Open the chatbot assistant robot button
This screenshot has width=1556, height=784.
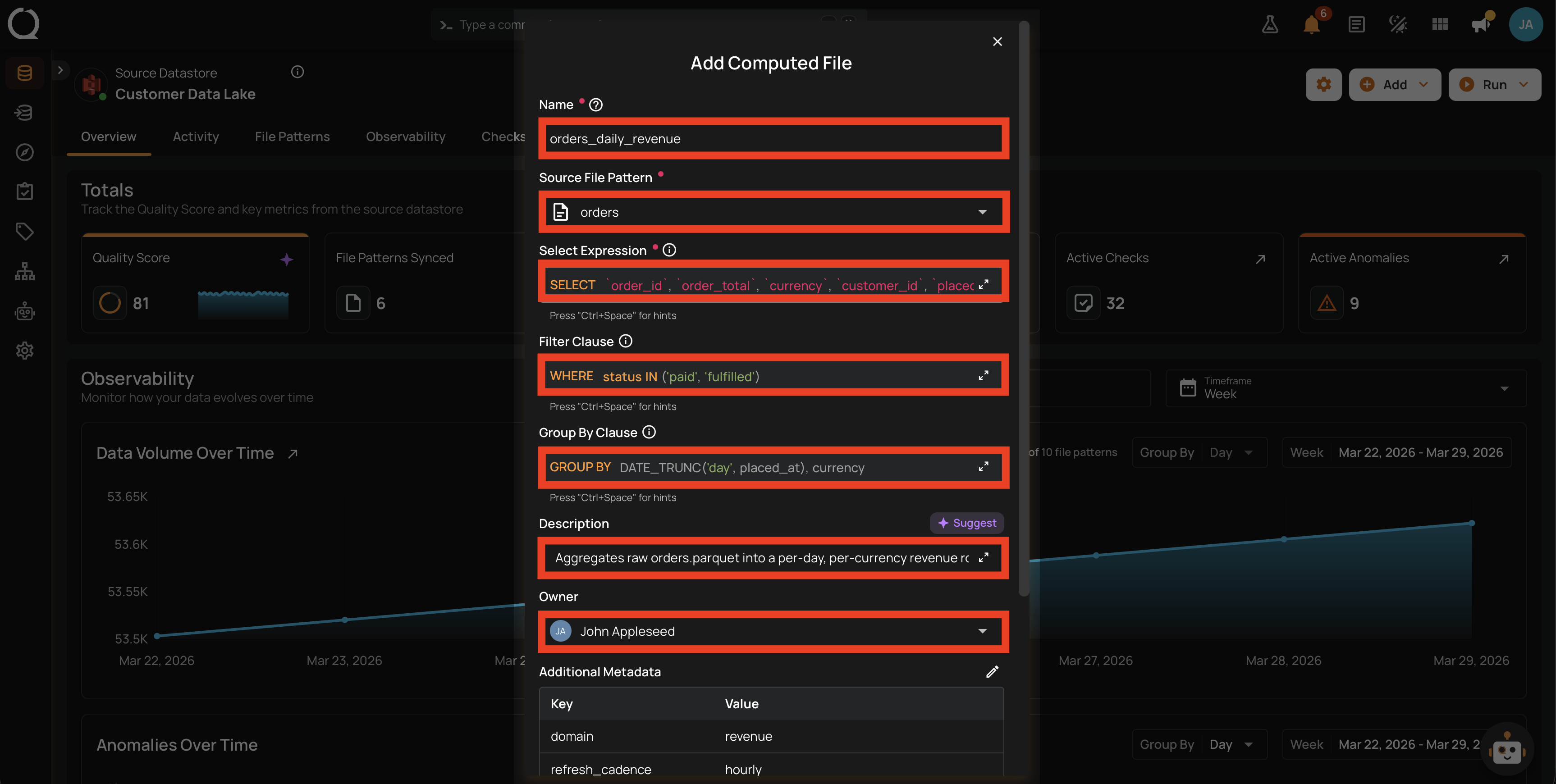(x=1507, y=750)
